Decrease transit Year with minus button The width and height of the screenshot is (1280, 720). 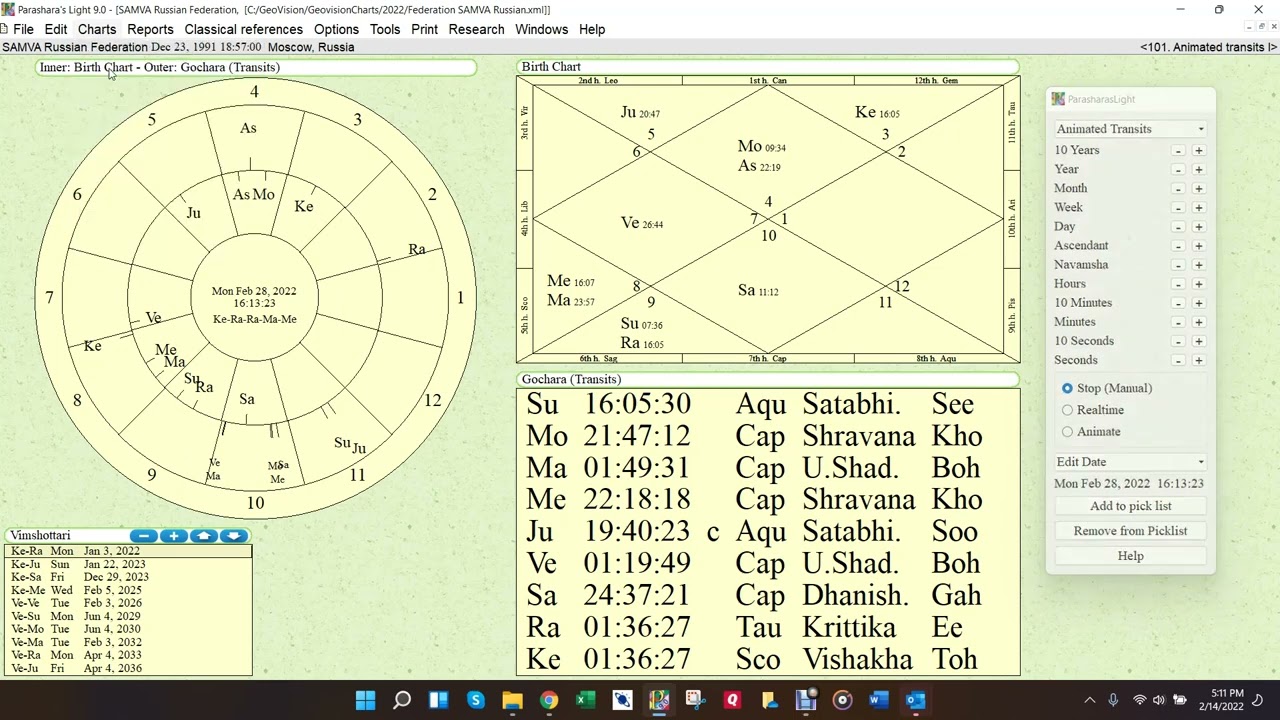[1178, 170]
